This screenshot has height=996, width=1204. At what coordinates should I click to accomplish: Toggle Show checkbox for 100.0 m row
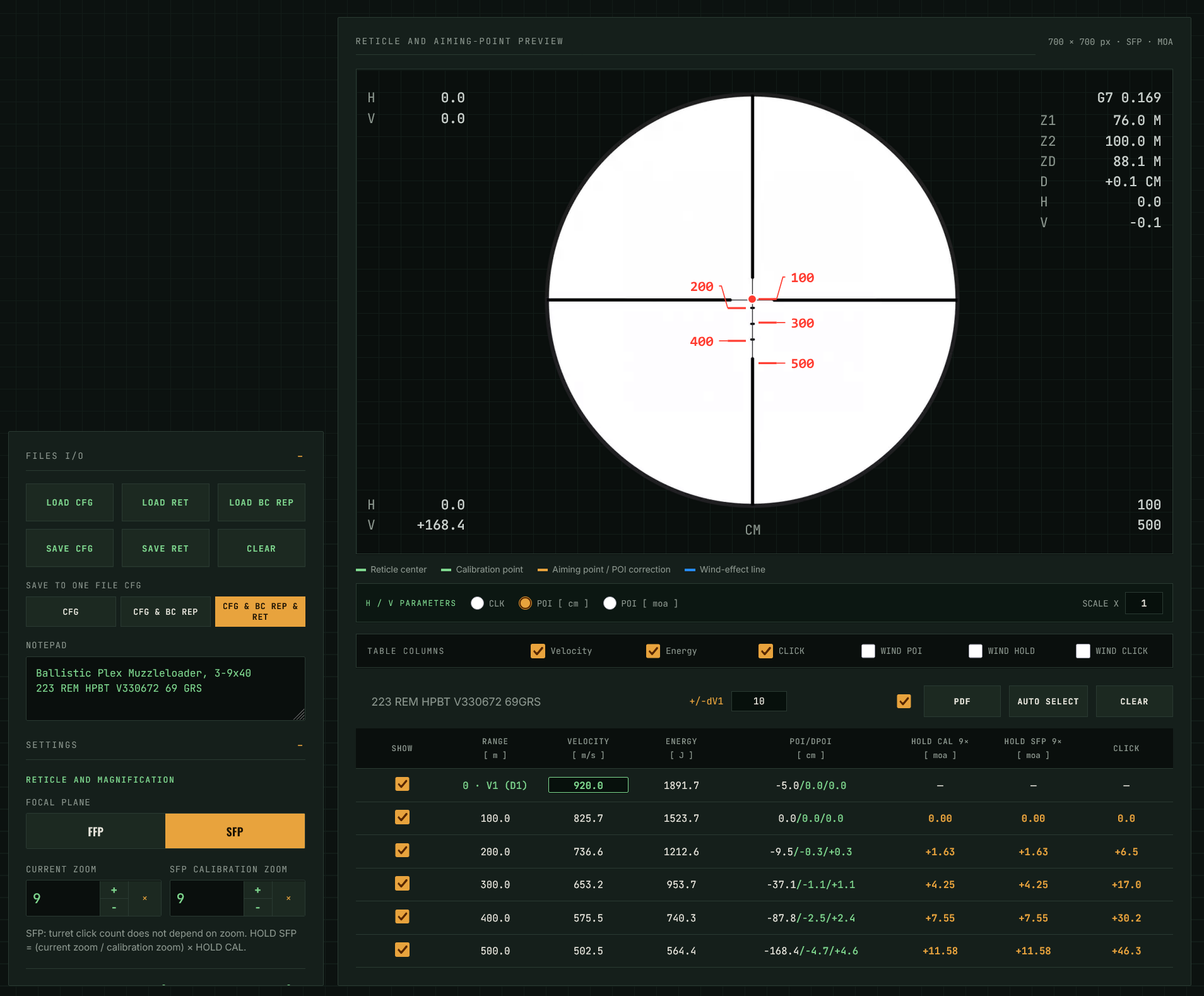(x=402, y=817)
